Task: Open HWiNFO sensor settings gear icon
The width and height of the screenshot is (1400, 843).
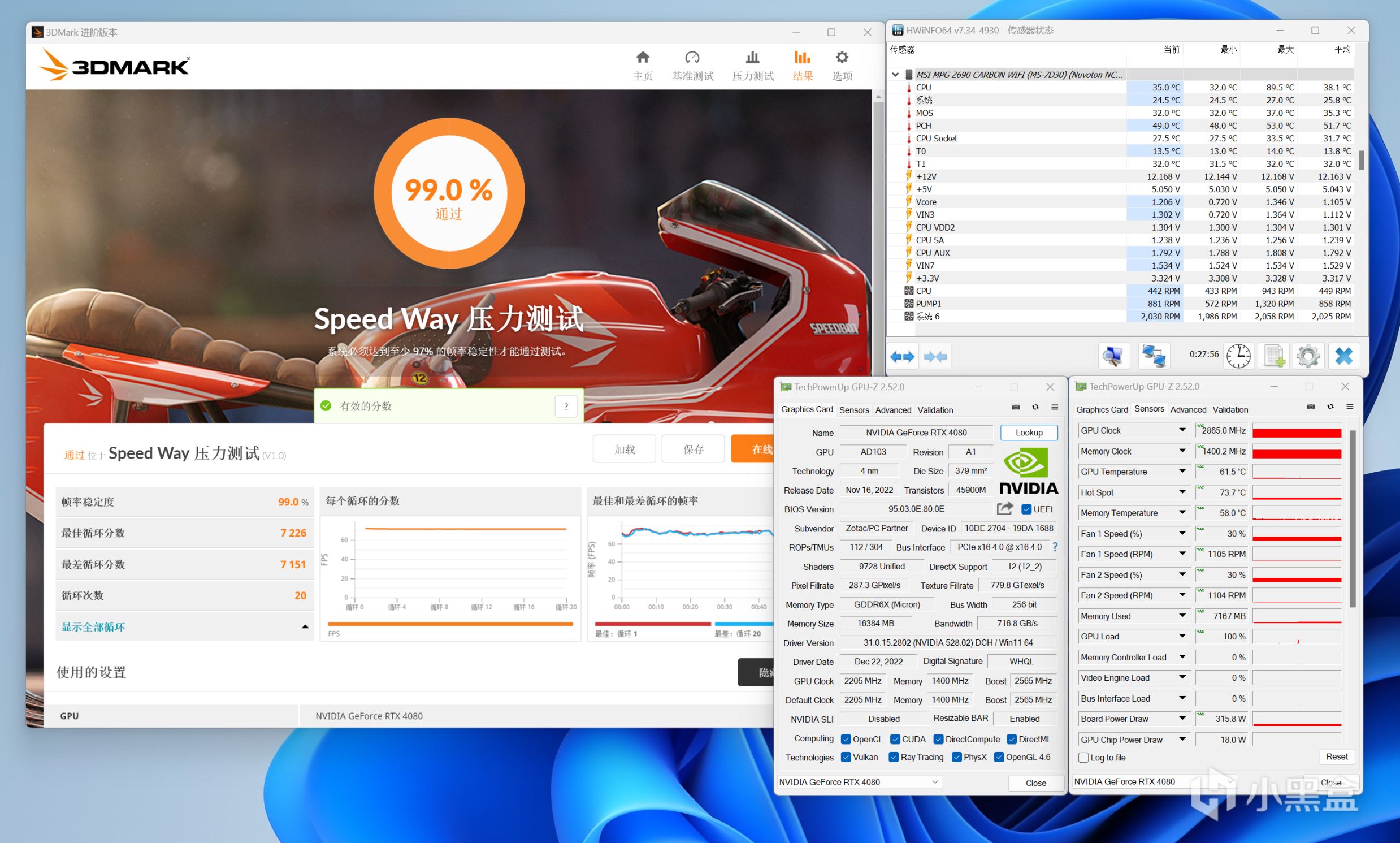Action: pyautogui.click(x=1308, y=357)
